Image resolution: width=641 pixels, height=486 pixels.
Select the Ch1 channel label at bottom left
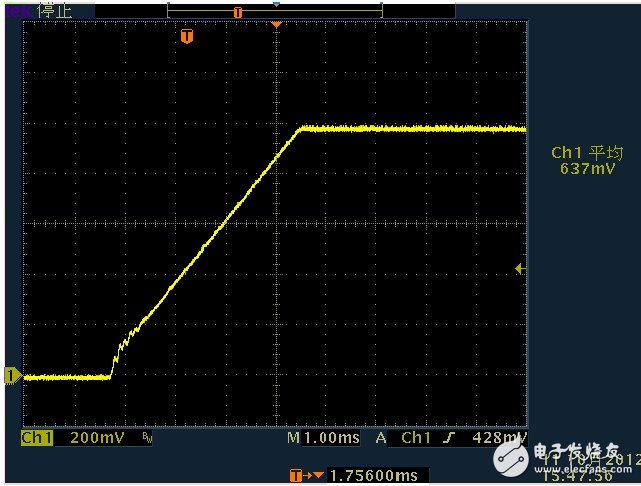coord(37,438)
